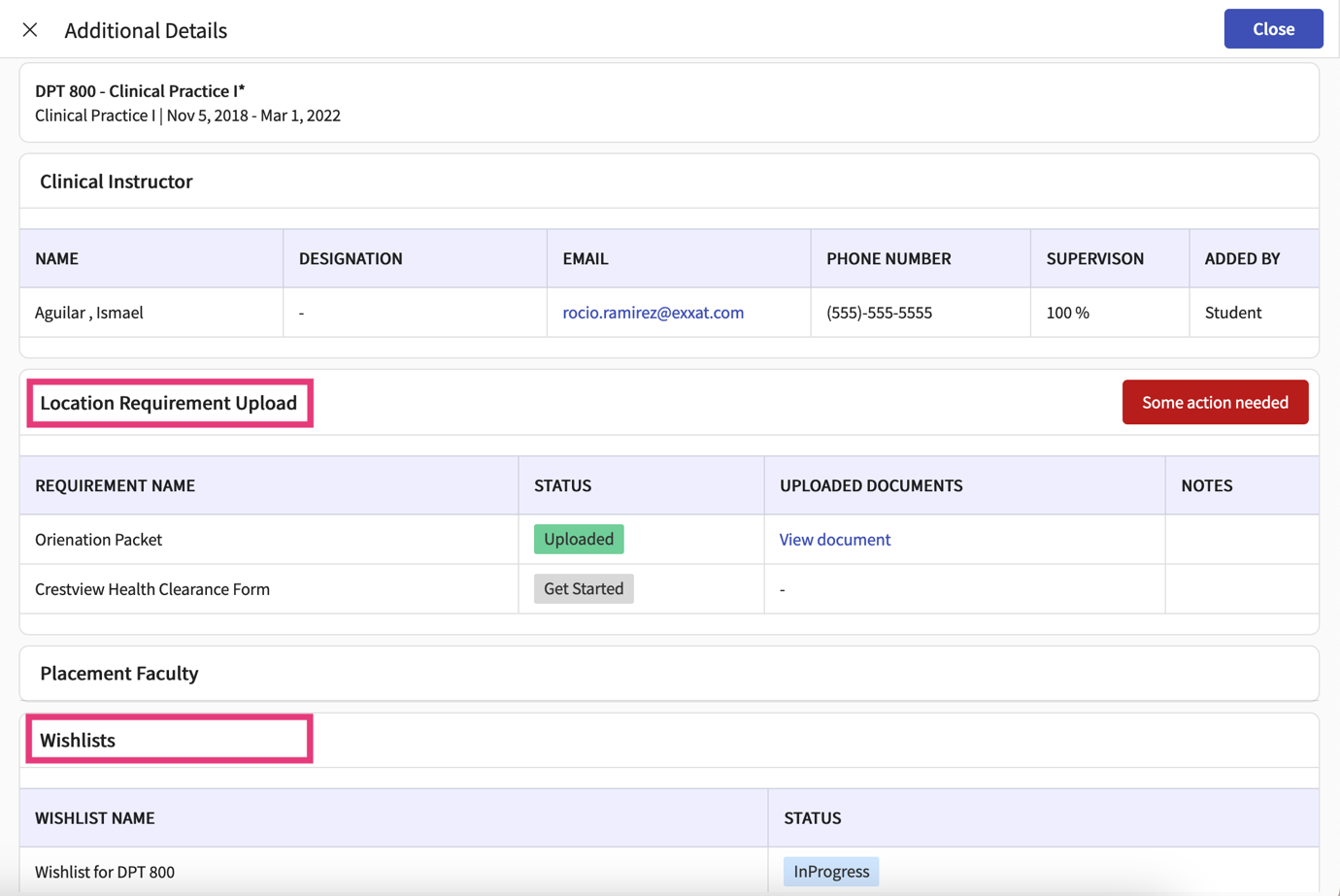This screenshot has height=896, width=1340.
Task: Open the Some action needed alert badge
Action: click(1215, 401)
